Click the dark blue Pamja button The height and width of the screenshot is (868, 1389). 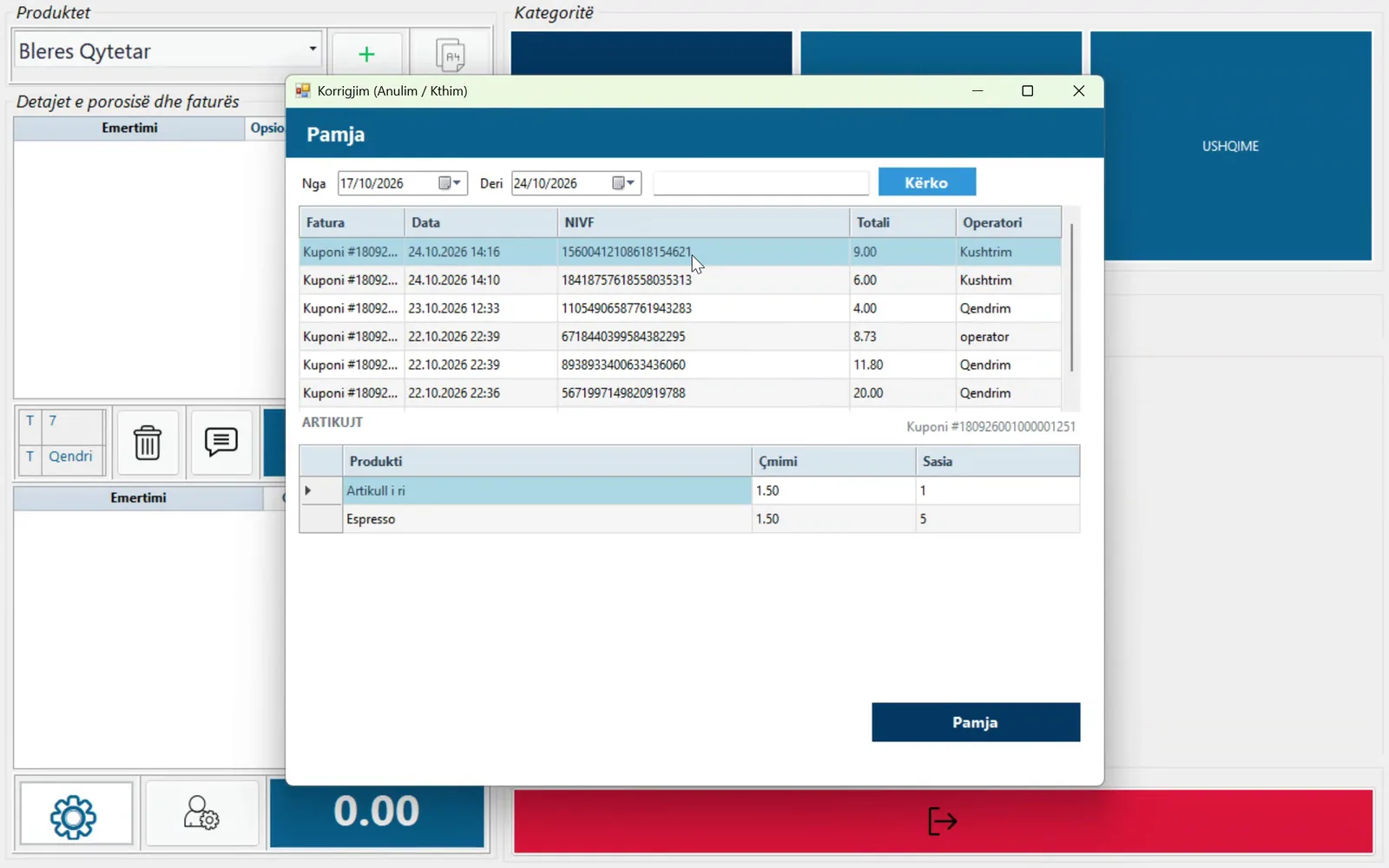976,722
